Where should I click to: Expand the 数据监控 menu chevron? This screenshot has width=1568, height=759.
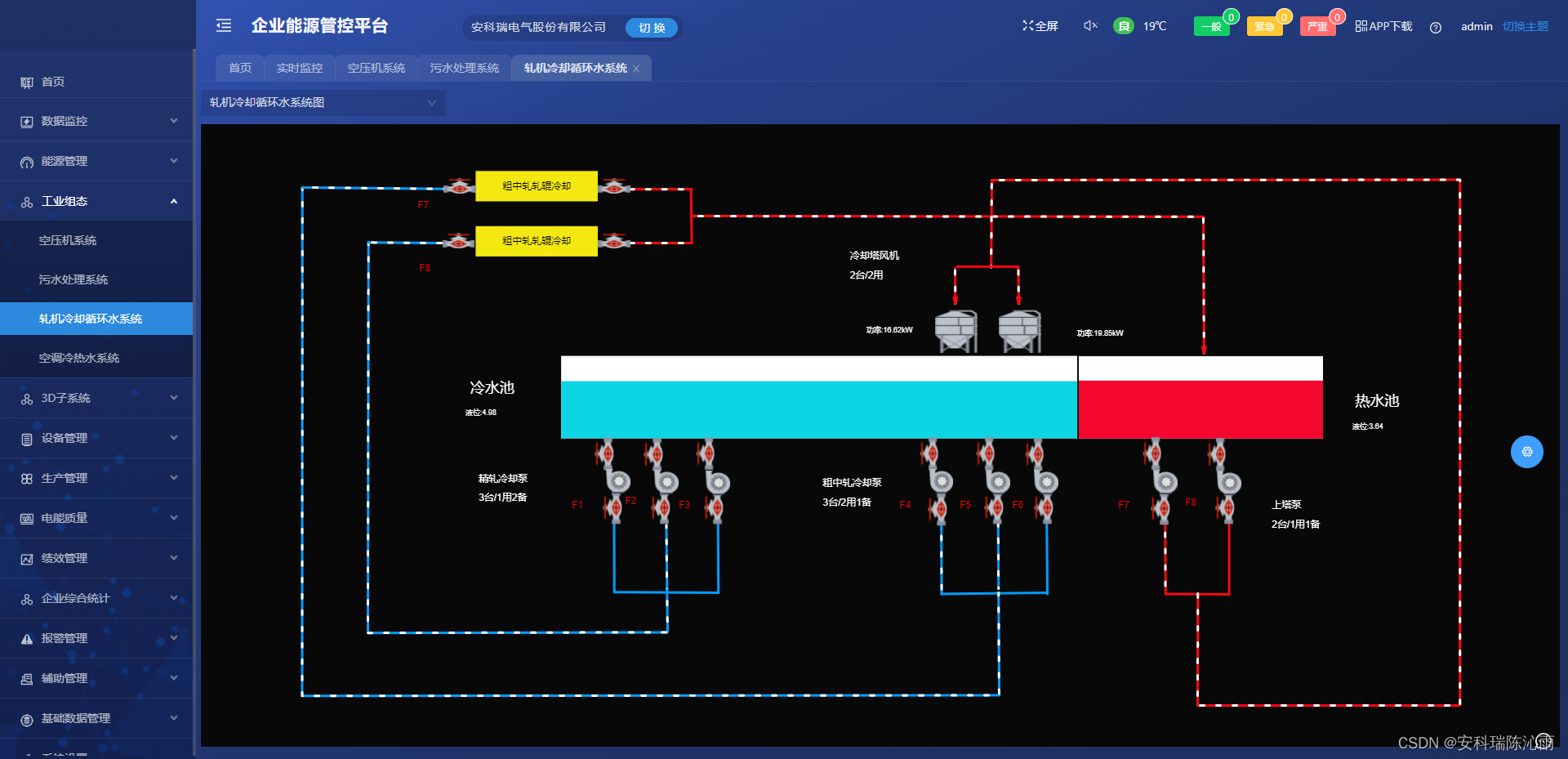point(174,121)
